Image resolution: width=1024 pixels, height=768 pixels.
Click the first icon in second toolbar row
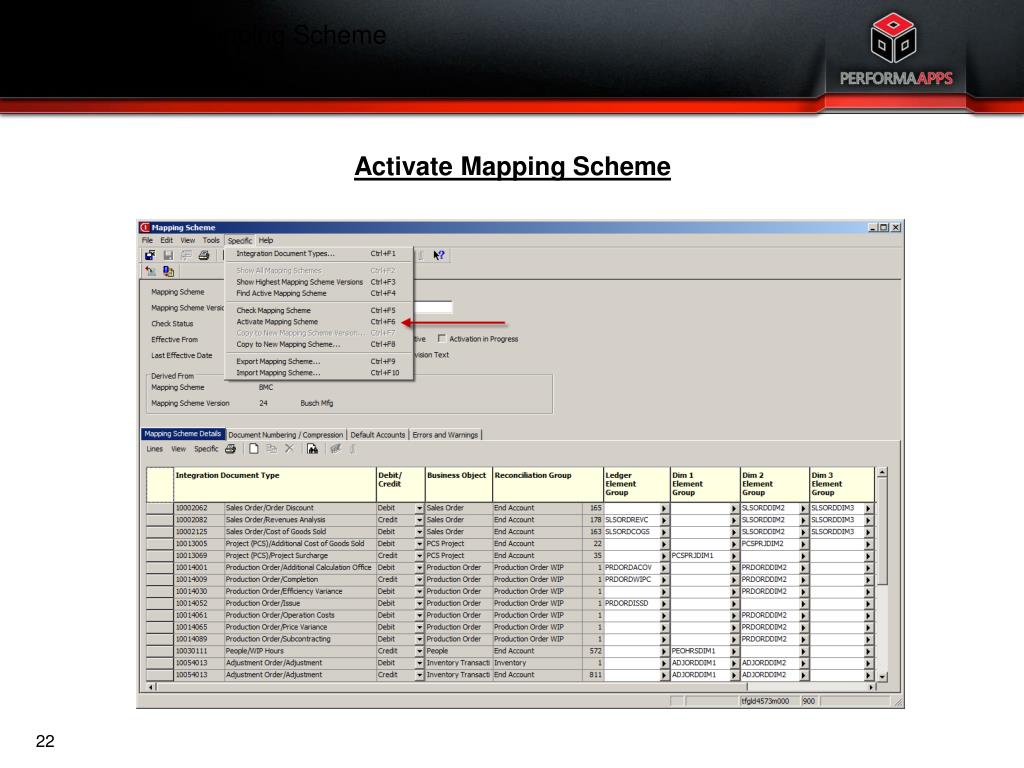[151, 271]
